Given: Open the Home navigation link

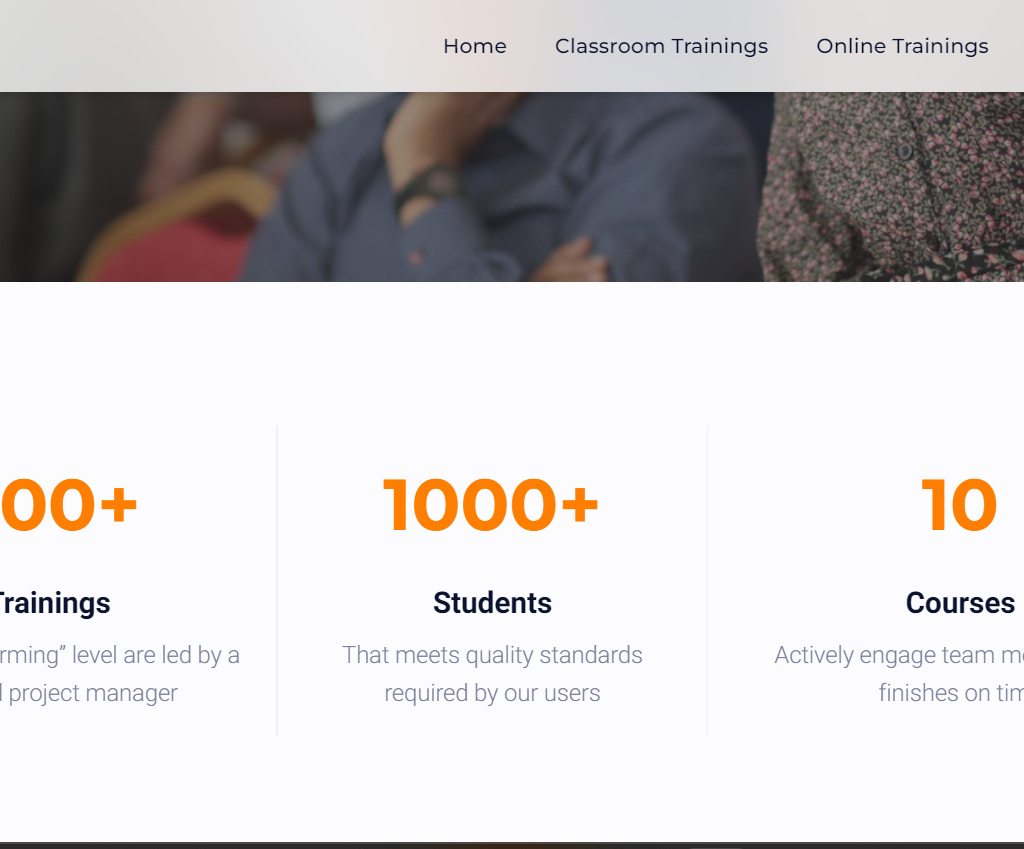Looking at the screenshot, I should (475, 46).
